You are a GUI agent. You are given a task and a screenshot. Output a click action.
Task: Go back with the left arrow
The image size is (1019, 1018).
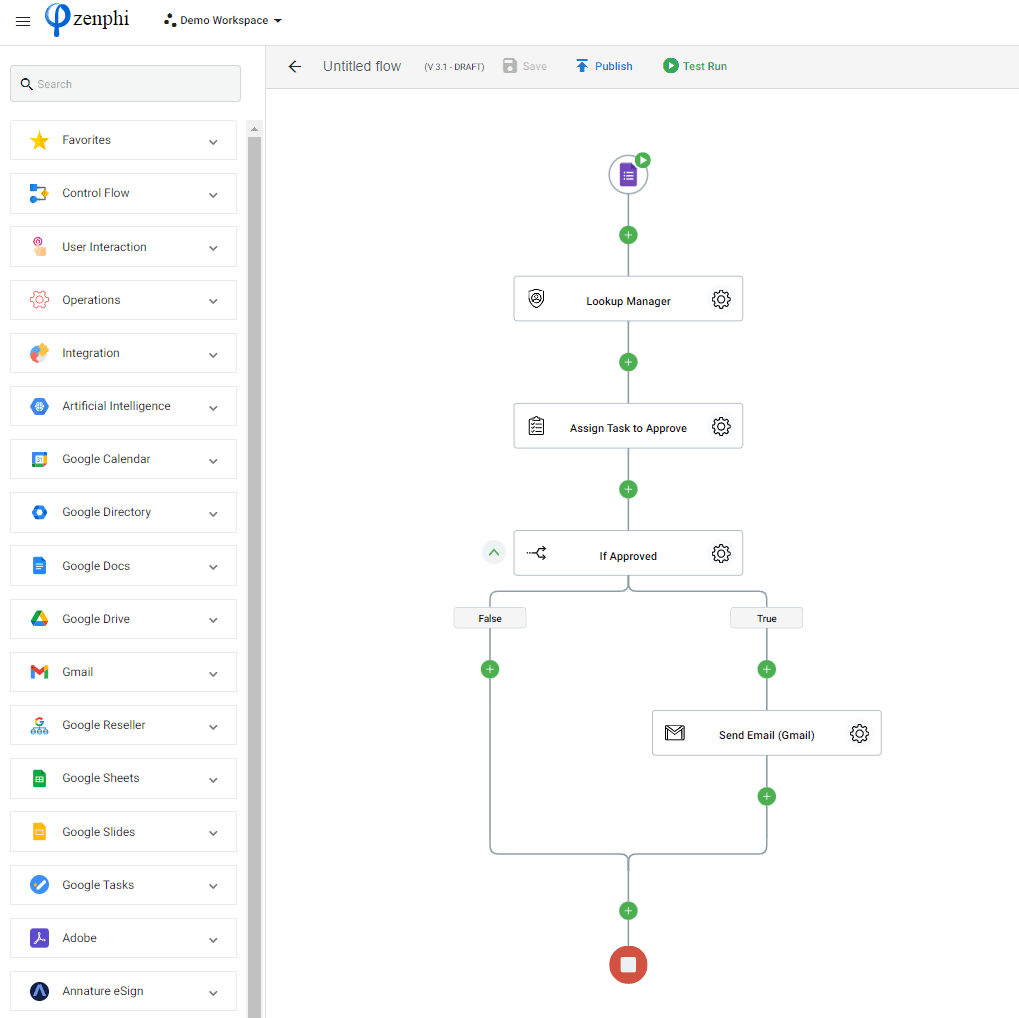pos(295,66)
